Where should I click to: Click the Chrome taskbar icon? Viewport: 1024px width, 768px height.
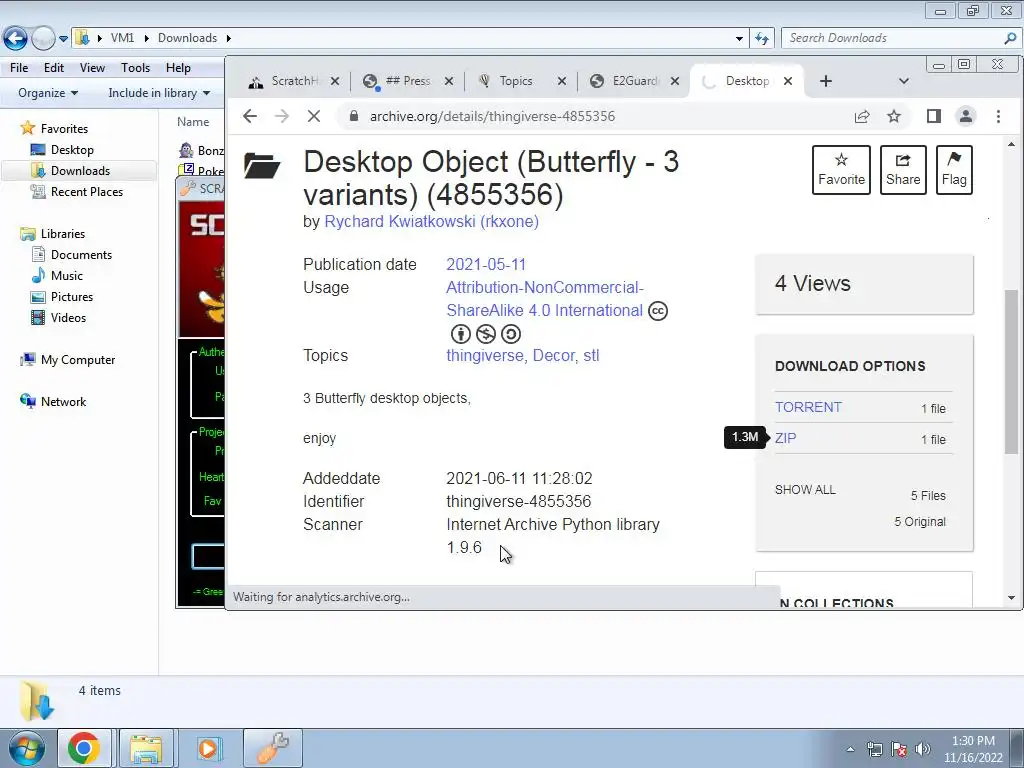point(84,748)
